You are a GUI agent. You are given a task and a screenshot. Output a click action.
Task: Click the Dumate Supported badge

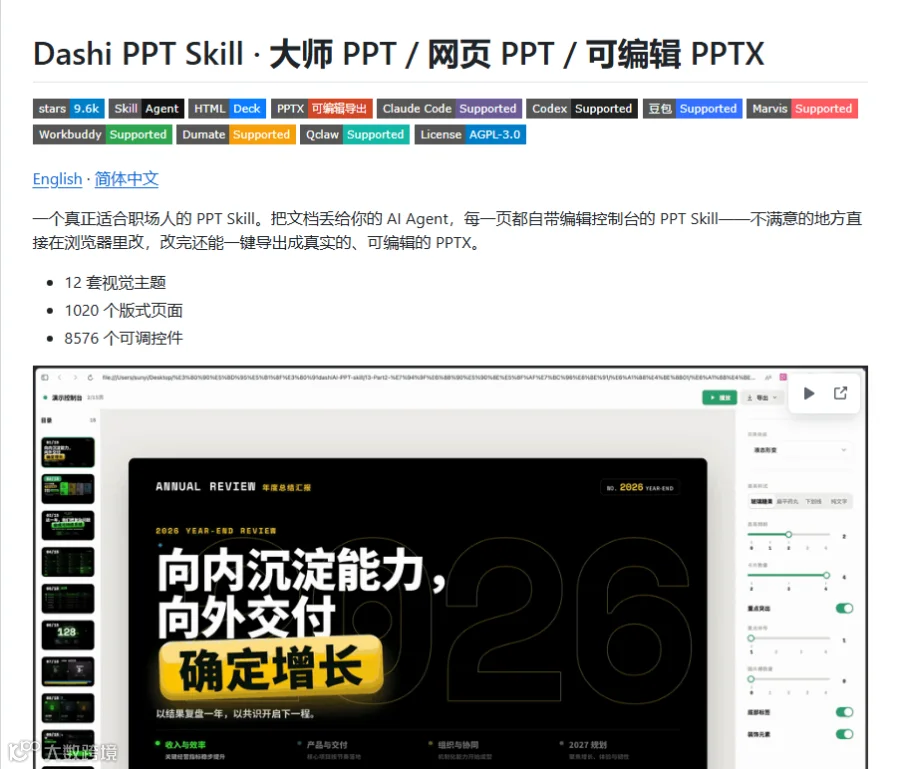point(236,134)
